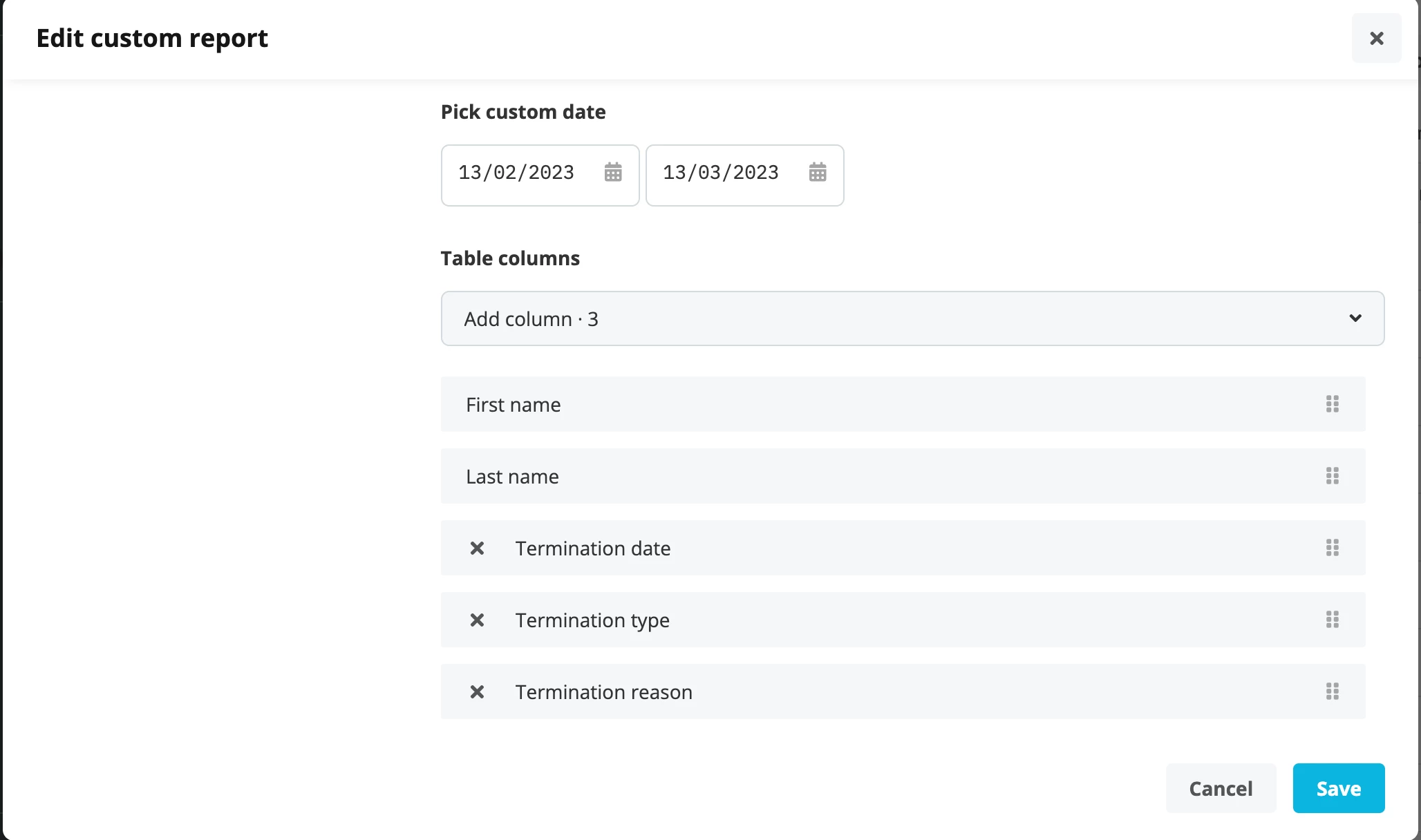Click the end date field 13/03/2023
Image resolution: width=1421 pixels, height=840 pixels.
(745, 175)
